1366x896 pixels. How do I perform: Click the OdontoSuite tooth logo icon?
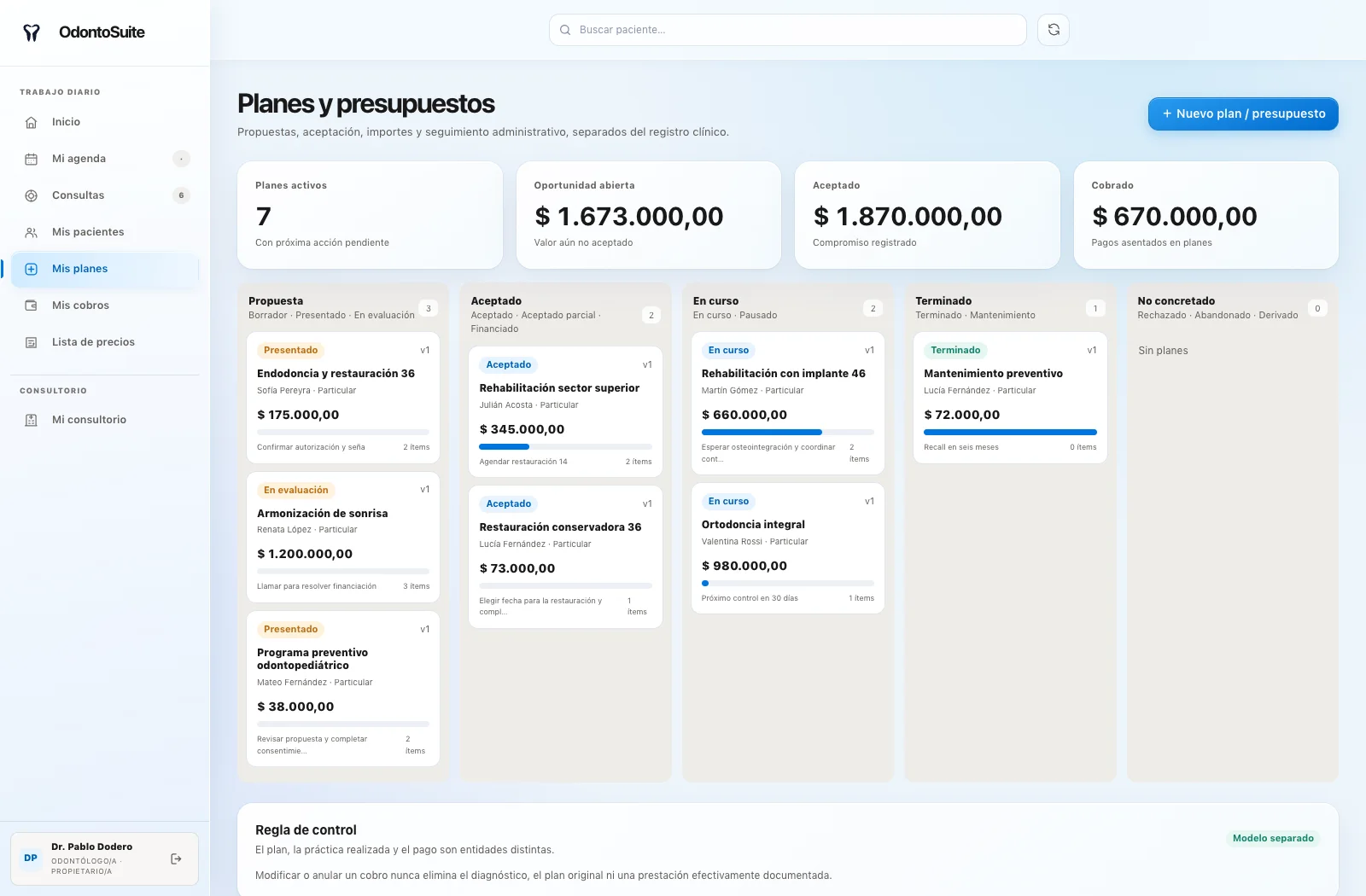[32, 32]
